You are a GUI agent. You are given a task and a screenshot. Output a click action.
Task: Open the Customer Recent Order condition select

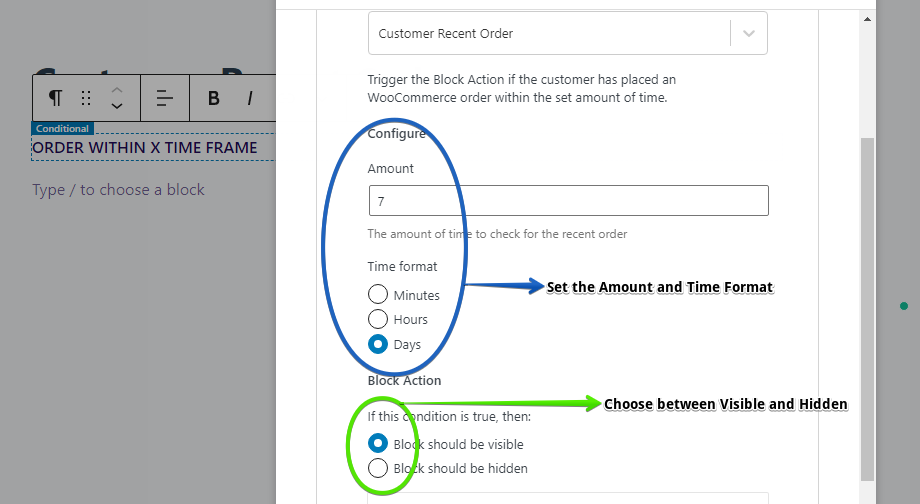coord(567,33)
